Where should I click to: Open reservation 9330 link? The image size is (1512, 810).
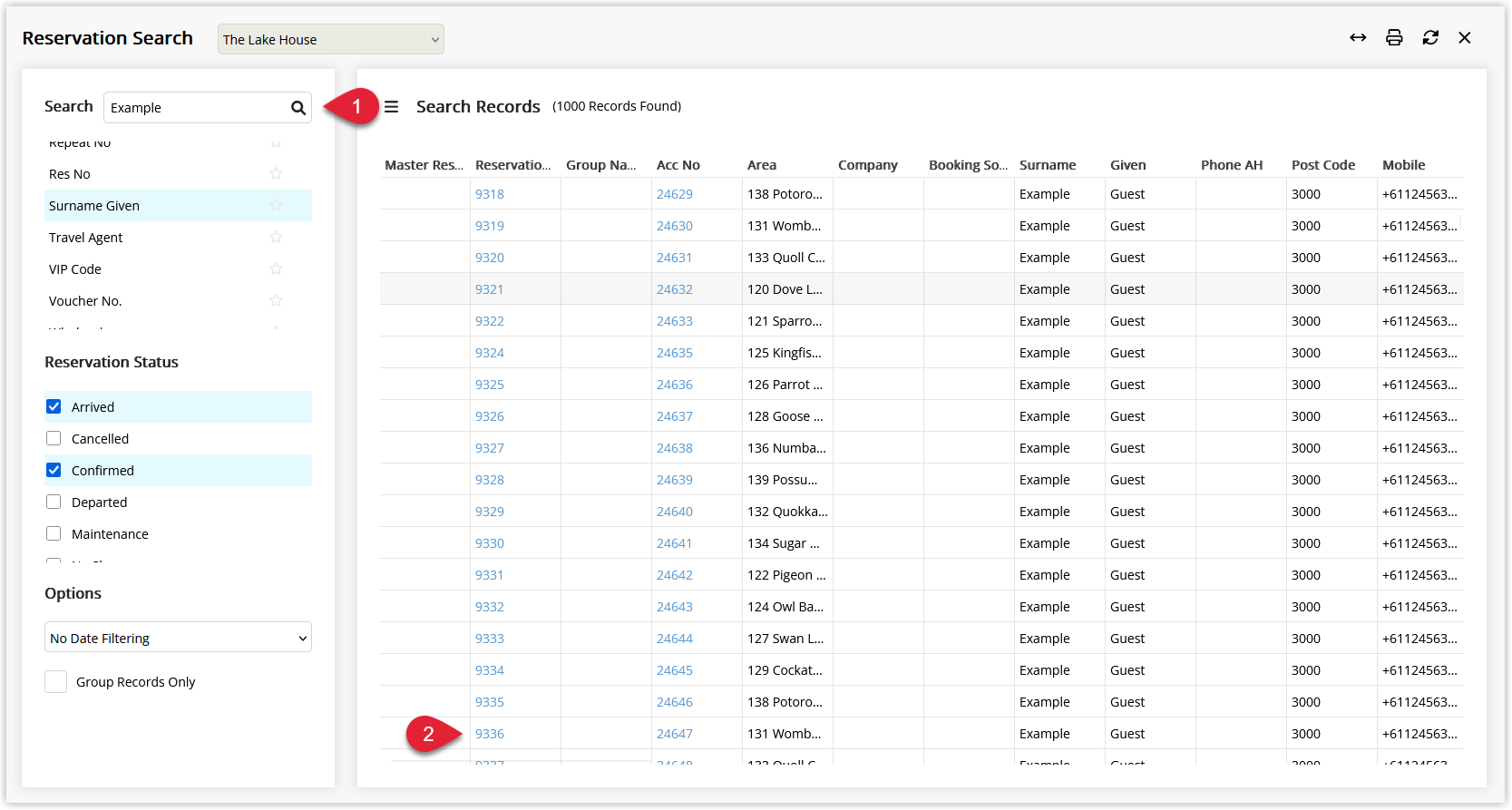(490, 543)
